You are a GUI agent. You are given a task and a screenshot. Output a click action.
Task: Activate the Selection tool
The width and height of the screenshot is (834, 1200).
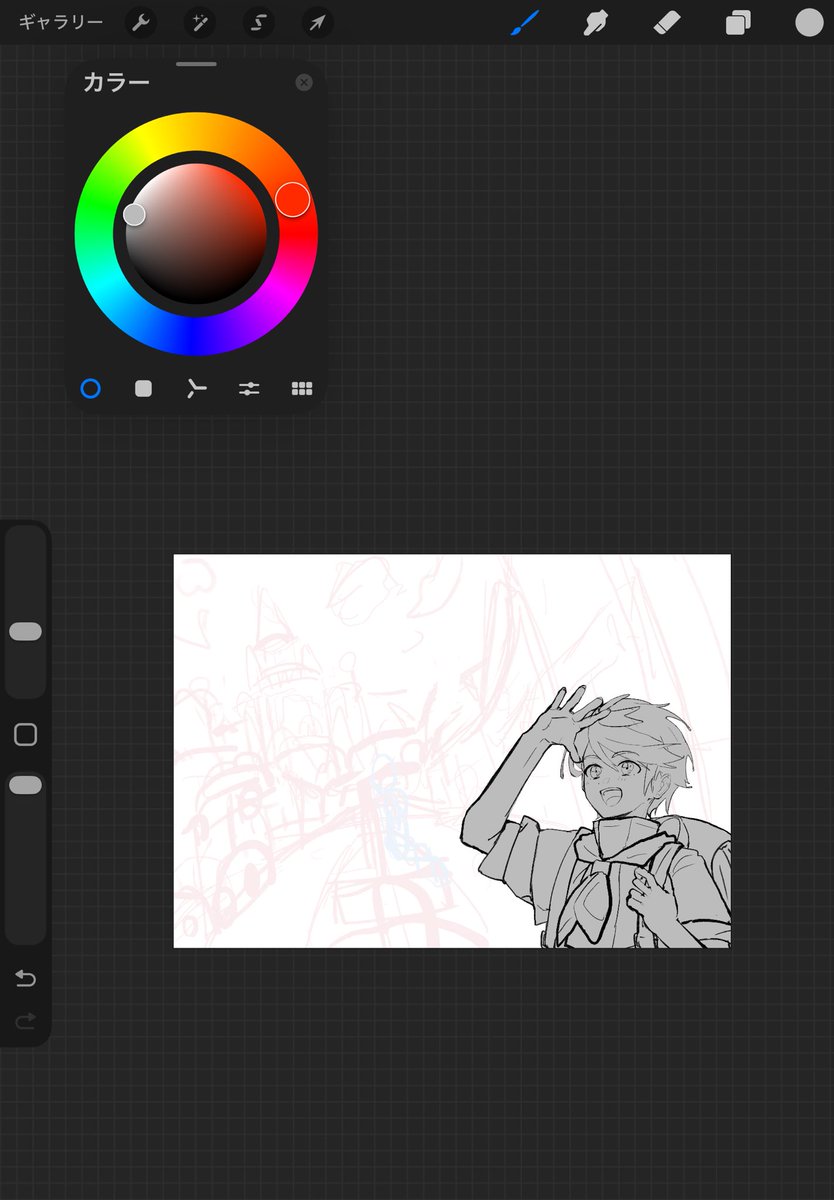coord(259,22)
